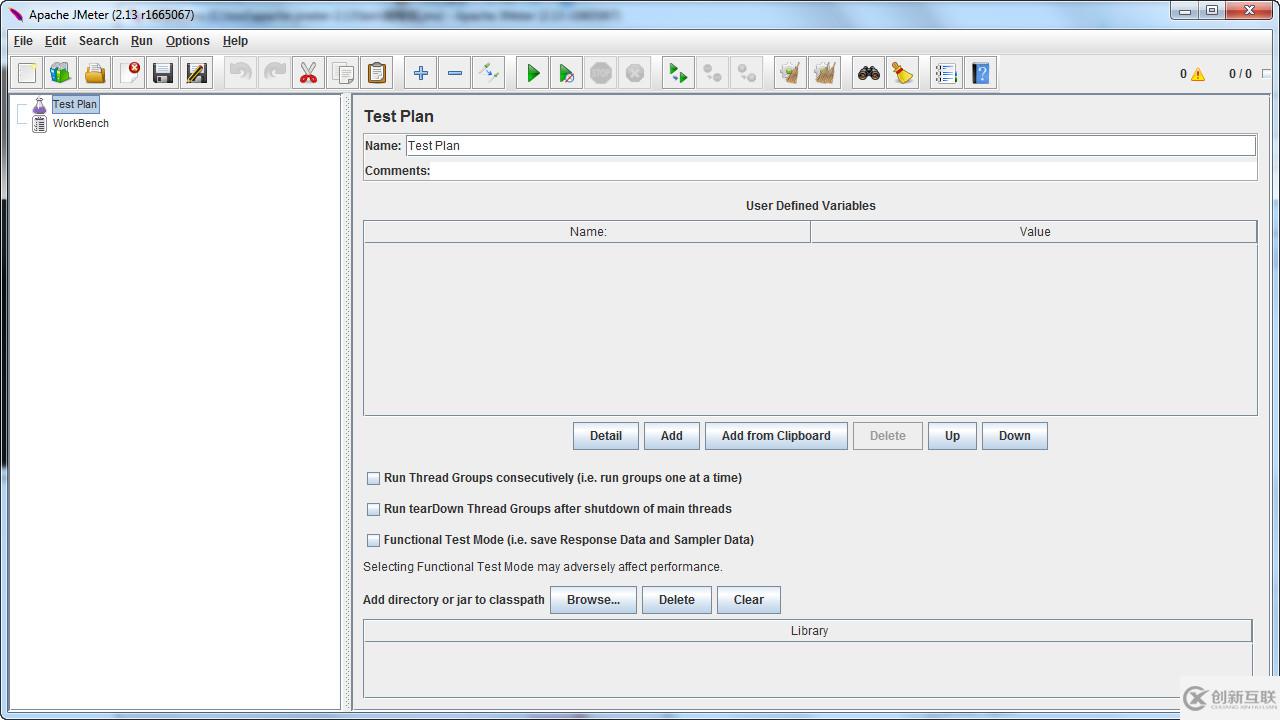Open the Run menu
This screenshot has height=720, width=1280.
click(141, 41)
